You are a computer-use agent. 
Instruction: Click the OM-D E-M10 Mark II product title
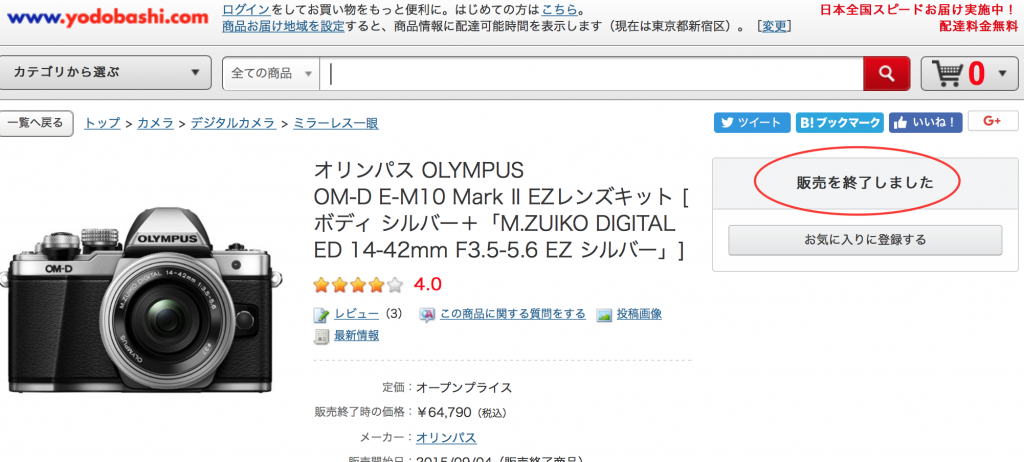click(x=502, y=210)
